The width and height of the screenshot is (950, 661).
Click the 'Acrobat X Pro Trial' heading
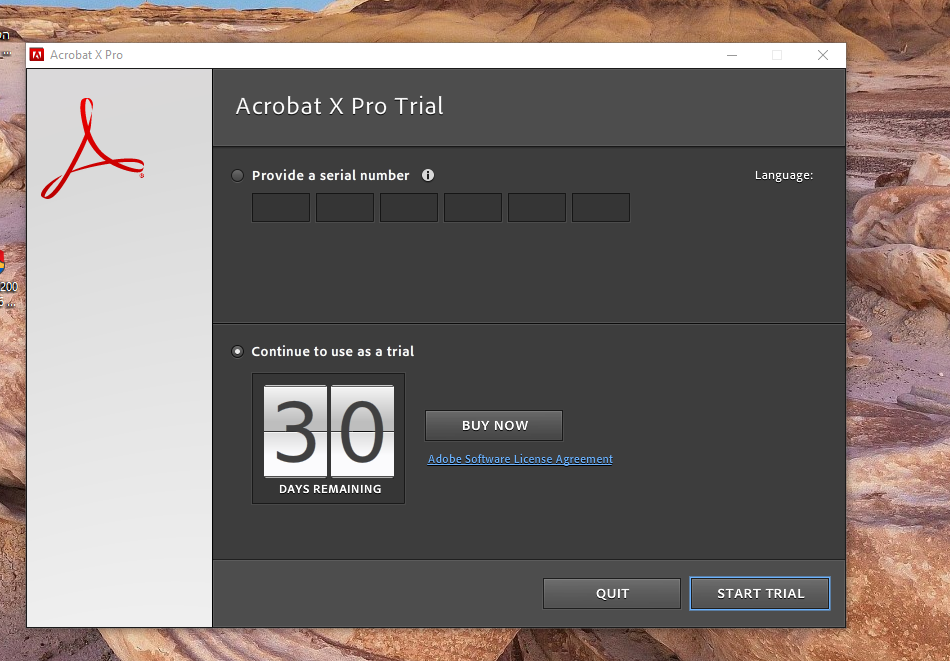[339, 106]
